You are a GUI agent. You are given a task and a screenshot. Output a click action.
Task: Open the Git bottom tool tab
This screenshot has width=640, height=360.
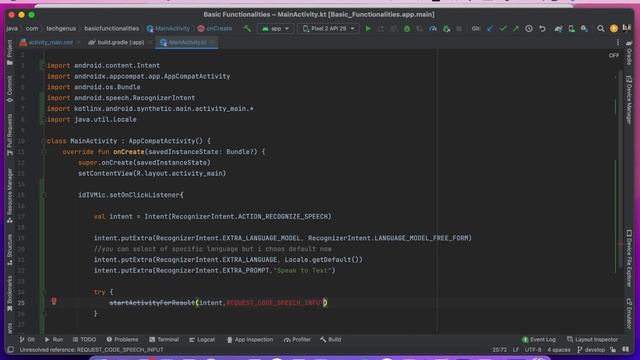[x=27, y=340]
